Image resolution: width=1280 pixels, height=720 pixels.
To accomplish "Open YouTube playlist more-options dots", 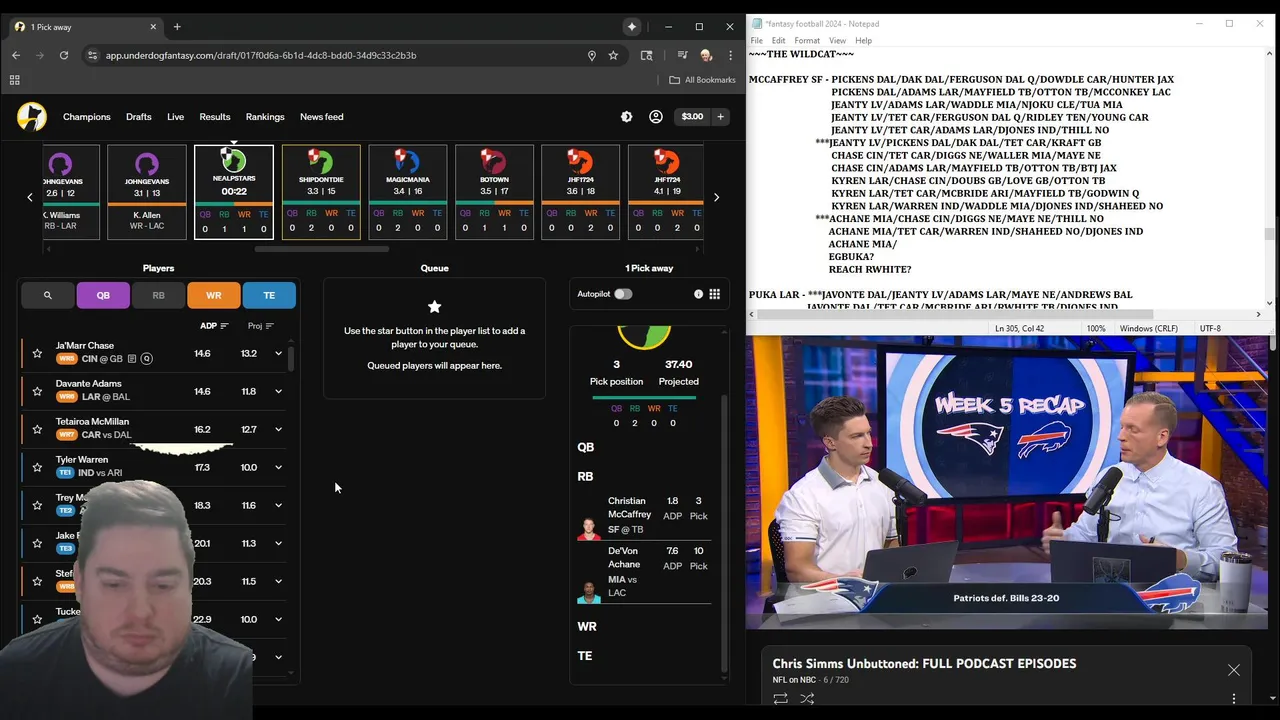I will tap(1233, 699).
